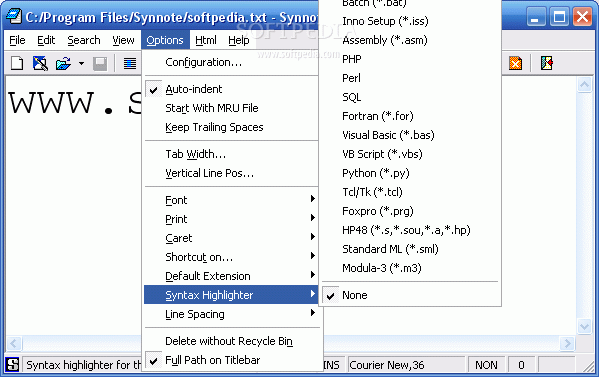Viewport: 599px width, 377px height.
Task: Click the 0 status bar field
Action: [x=521, y=365]
